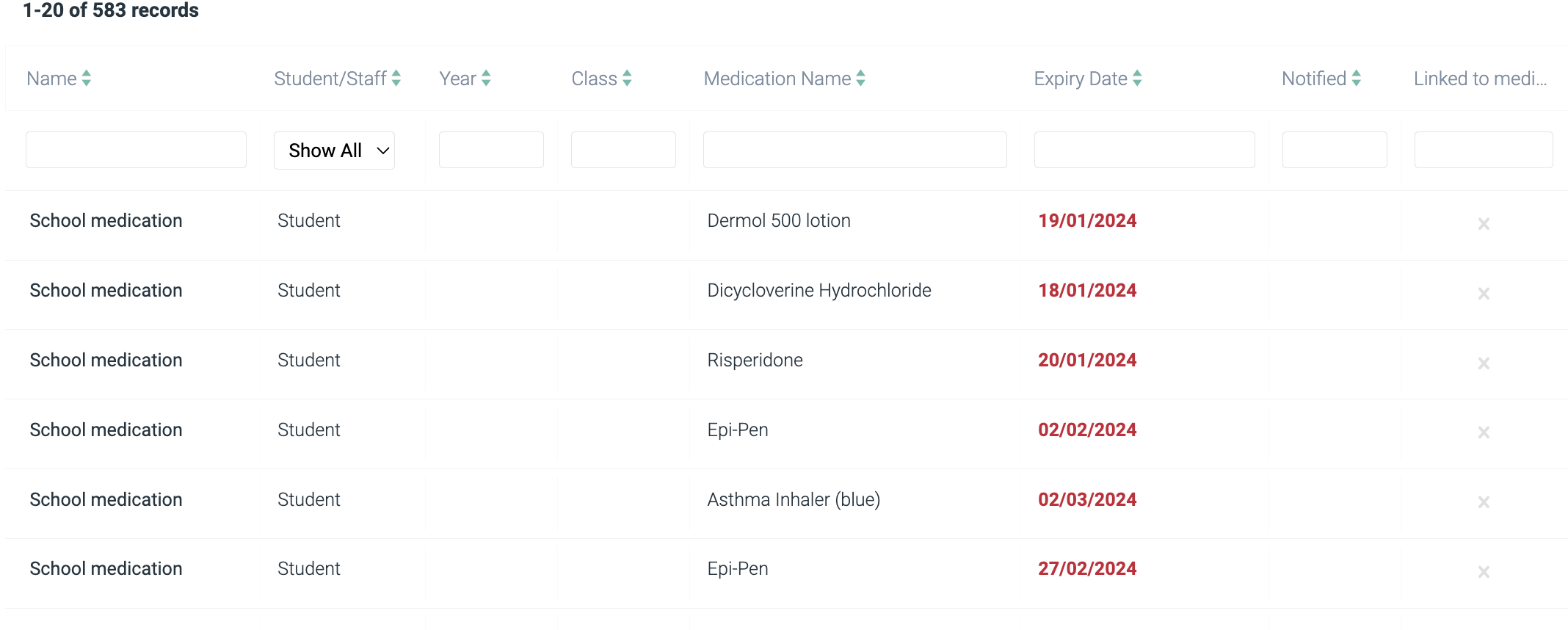Screen dimensions: 1568x630
Task: Click the 1-20 of 583 records text
Action: (111, 10)
